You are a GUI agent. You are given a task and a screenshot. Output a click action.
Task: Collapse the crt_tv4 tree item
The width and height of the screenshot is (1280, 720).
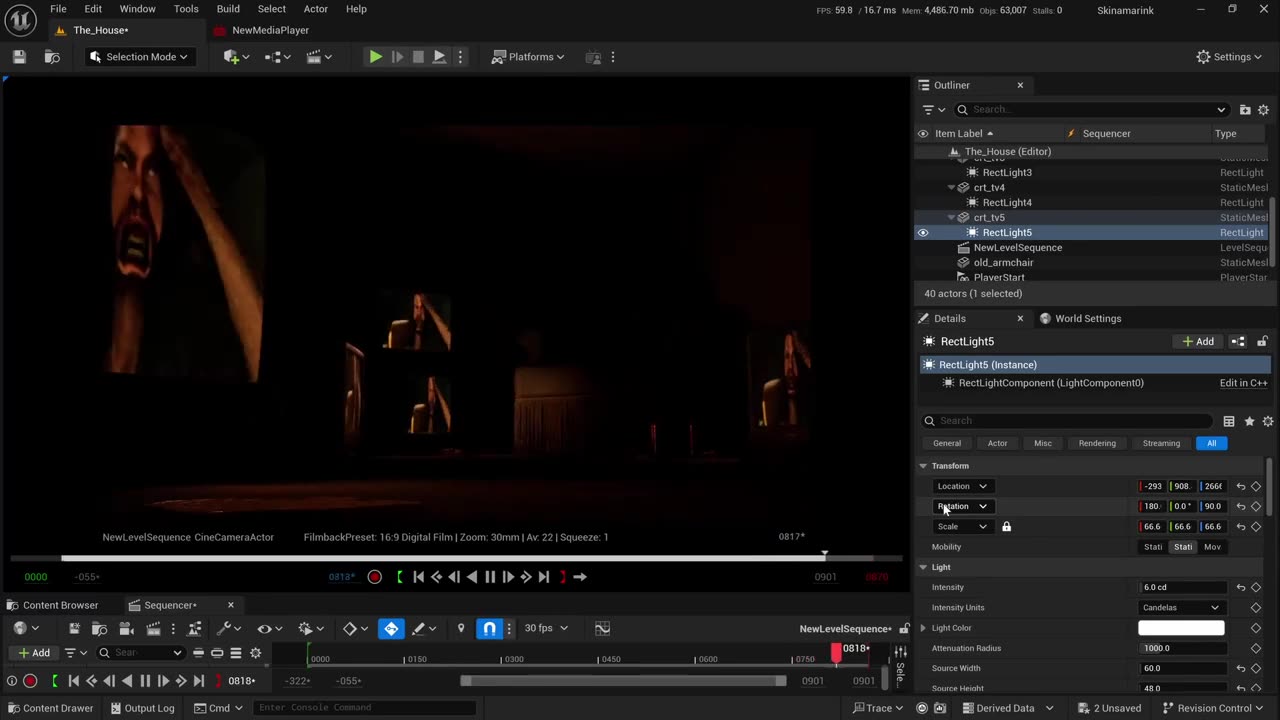(x=952, y=187)
